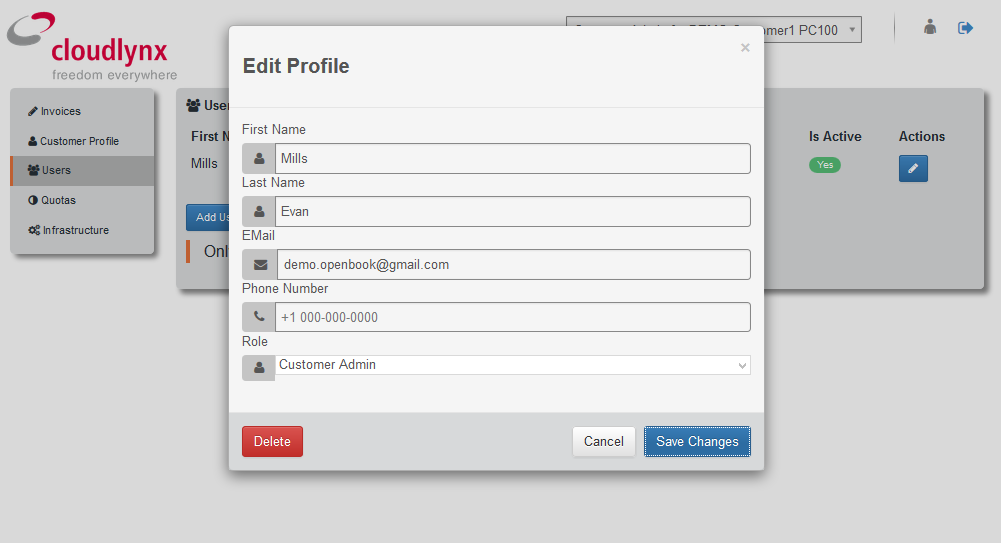The width and height of the screenshot is (1001, 543).
Task: Click the EMail field with demo.openbook@gmail.com
Action: pyautogui.click(x=513, y=264)
